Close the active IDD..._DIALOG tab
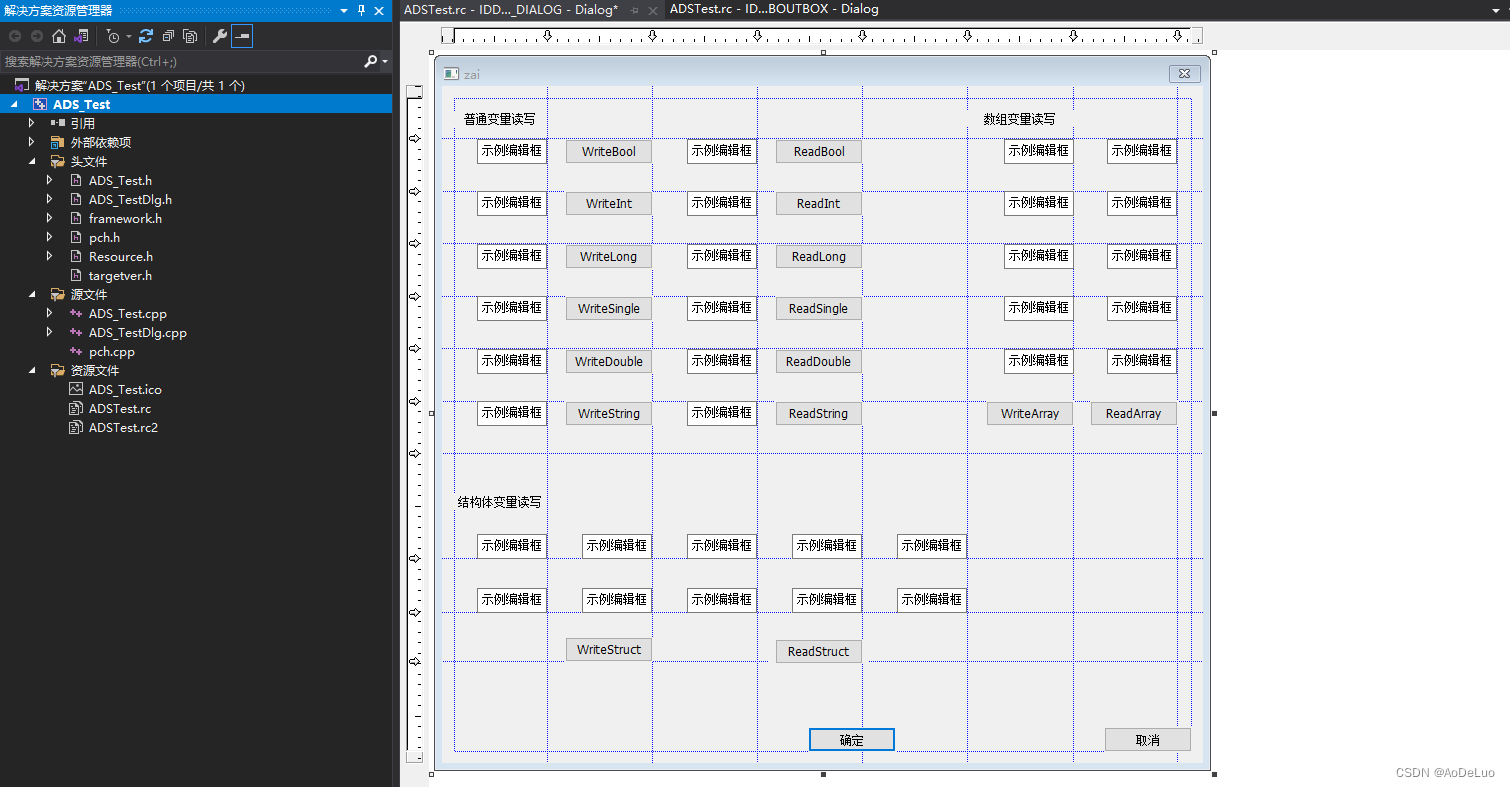The height and width of the screenshot is (787, 1510). tap(653, 10)
